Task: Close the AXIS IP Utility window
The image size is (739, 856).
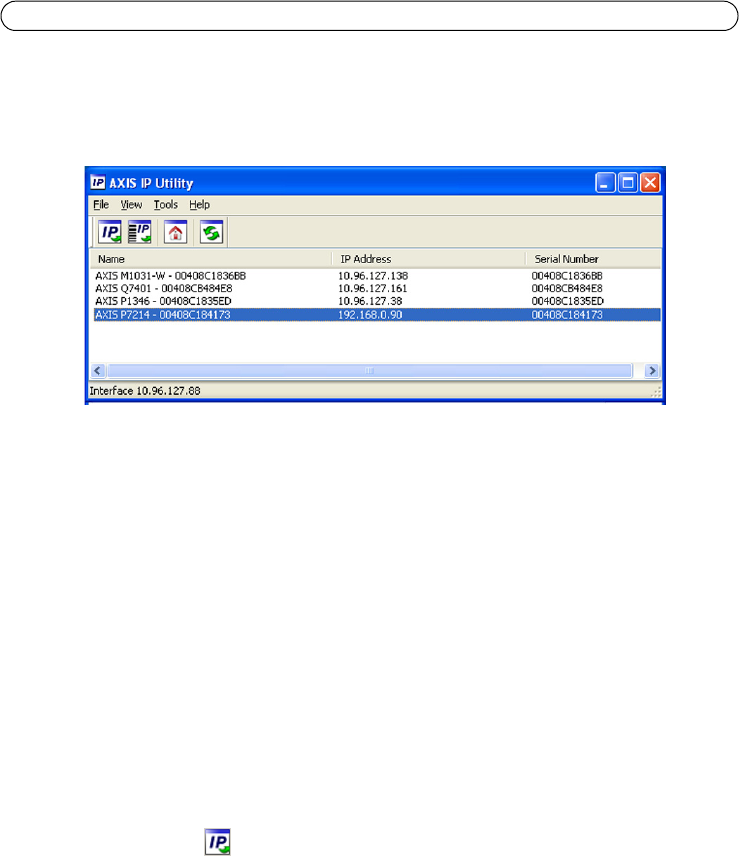Action: 650,182
